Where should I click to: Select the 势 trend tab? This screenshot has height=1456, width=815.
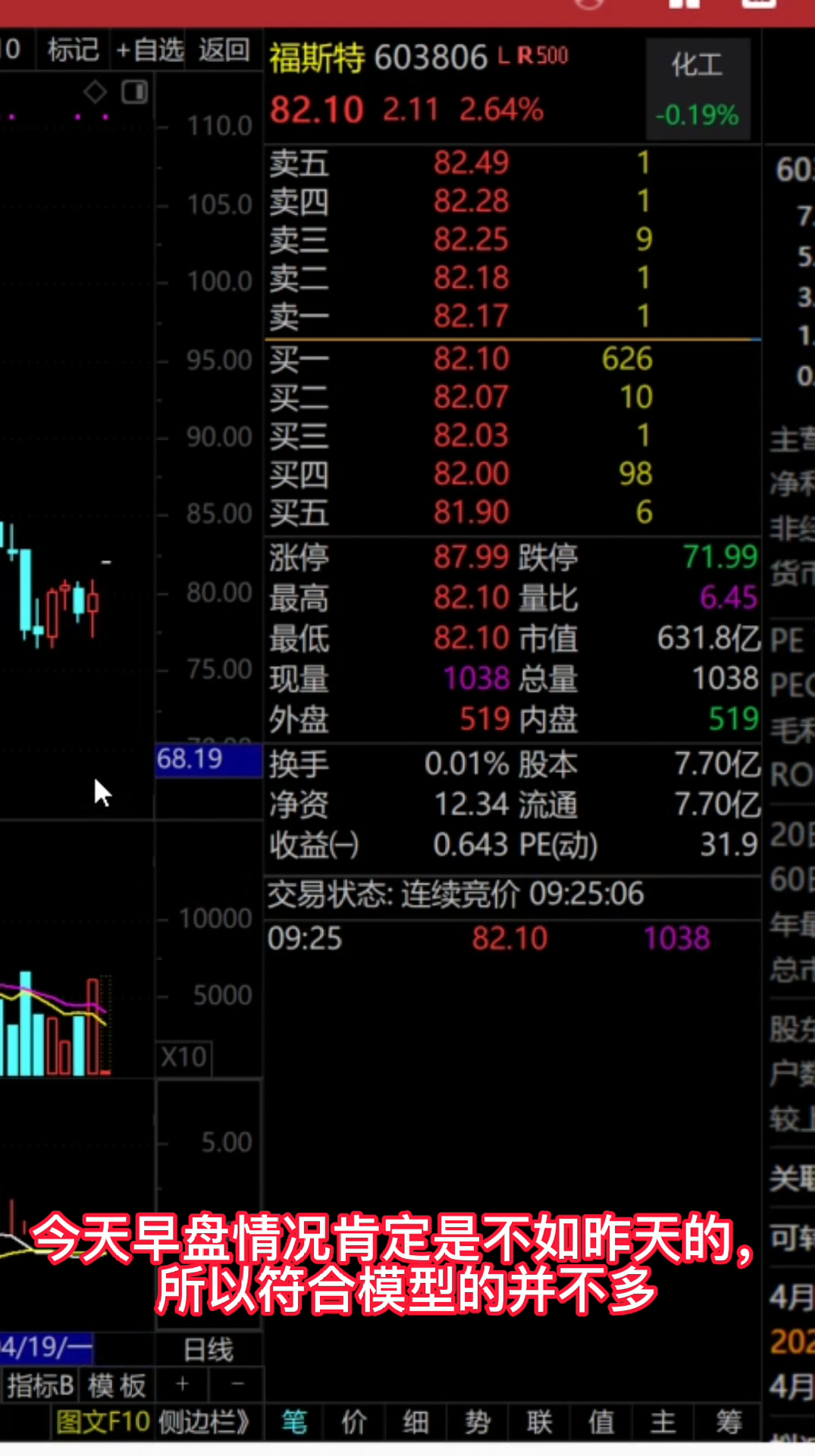click(478, 1422)
